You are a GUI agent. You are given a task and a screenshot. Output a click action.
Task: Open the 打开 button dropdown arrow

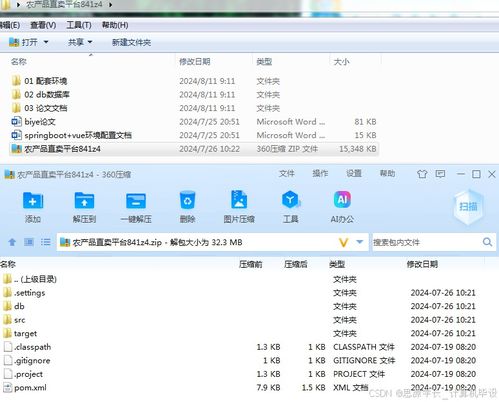(46, 42)
